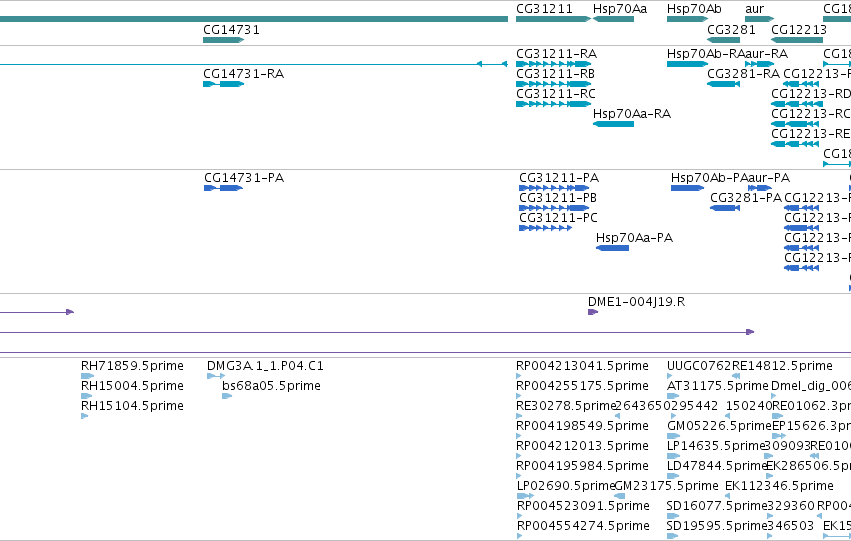This screenshot has width=851, height=541.
Task: Select EST SD16077.5prime
Action: coord(716,506)
